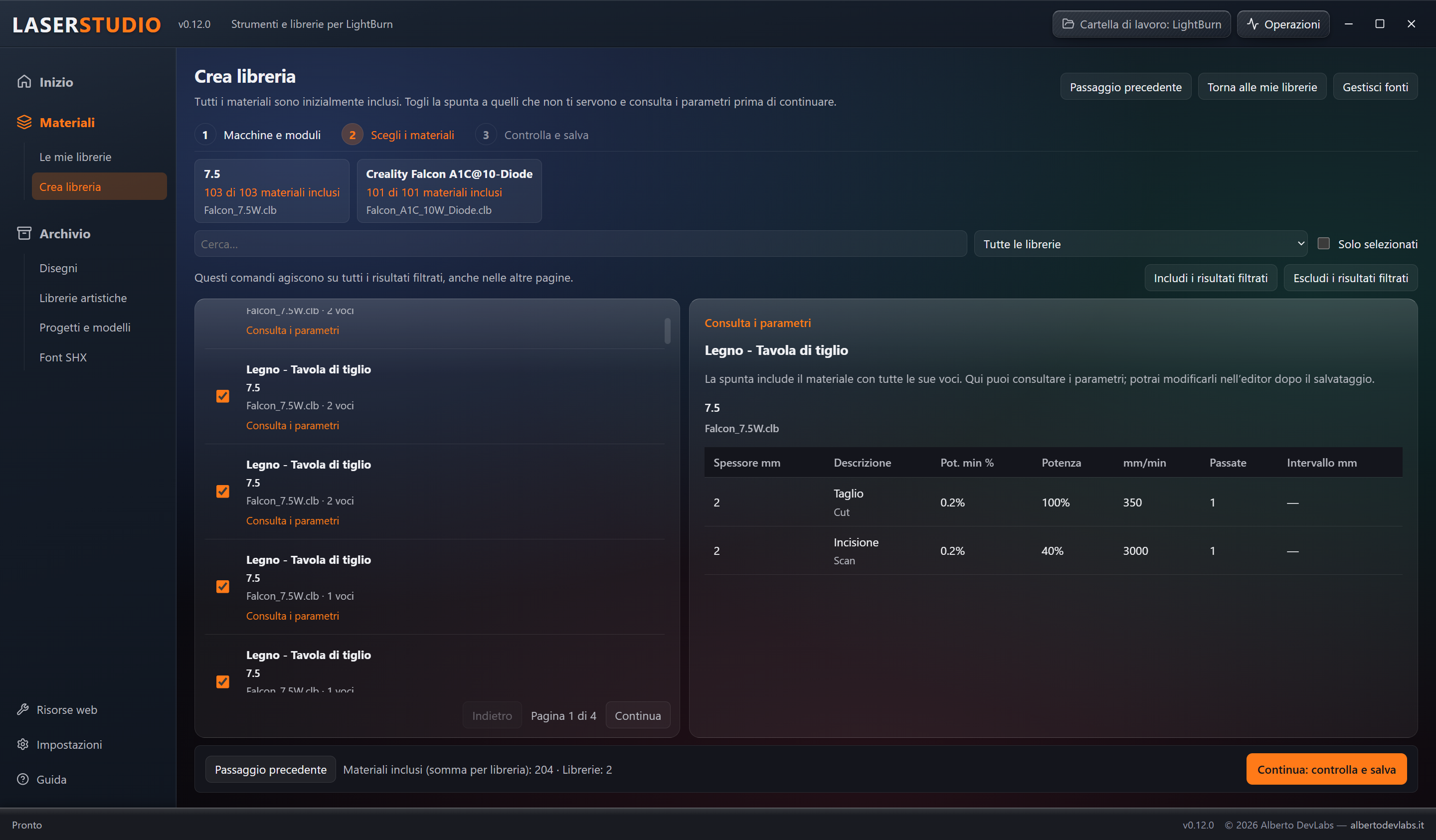Screen dimensions: 1436x840
Task: Click Gestisci fonti button
Action: pos(1375,87)
